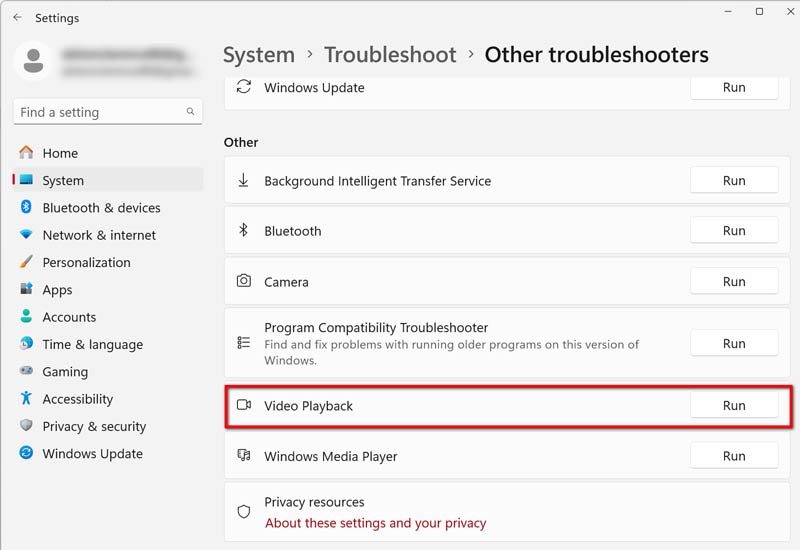Screen dimensions: 800x550
Task: Open Personalization settings
Action: 108,262
